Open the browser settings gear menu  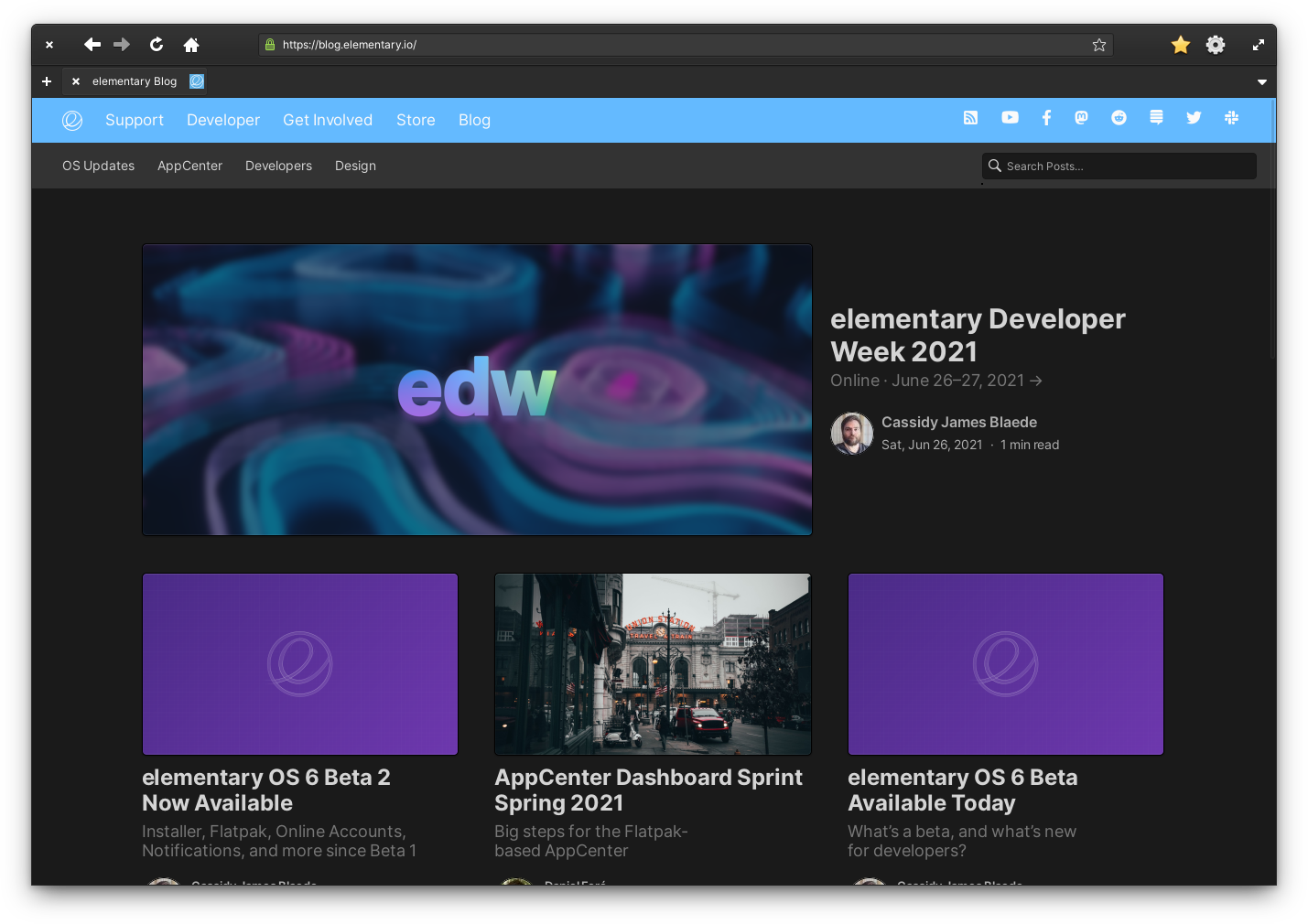(1215, 44)
